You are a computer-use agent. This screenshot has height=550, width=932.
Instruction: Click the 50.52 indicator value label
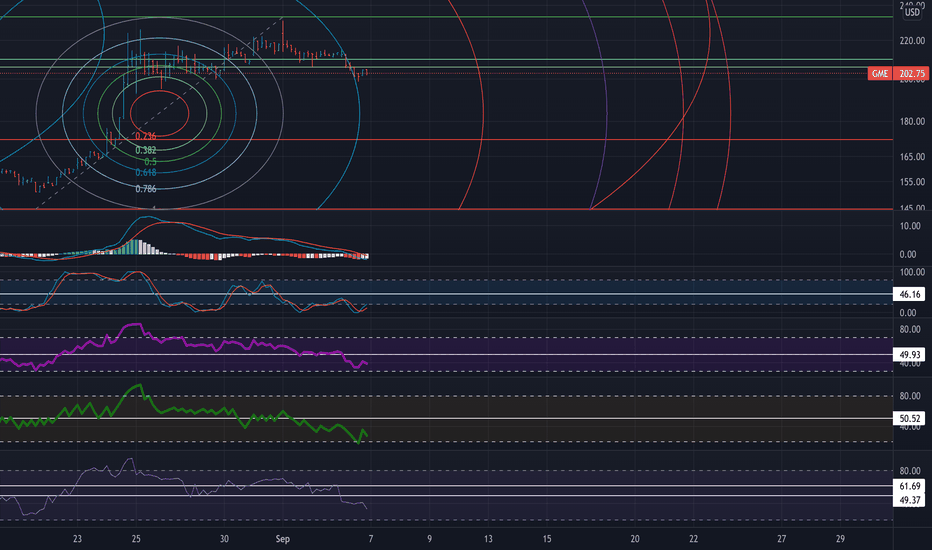click(909, 419)
